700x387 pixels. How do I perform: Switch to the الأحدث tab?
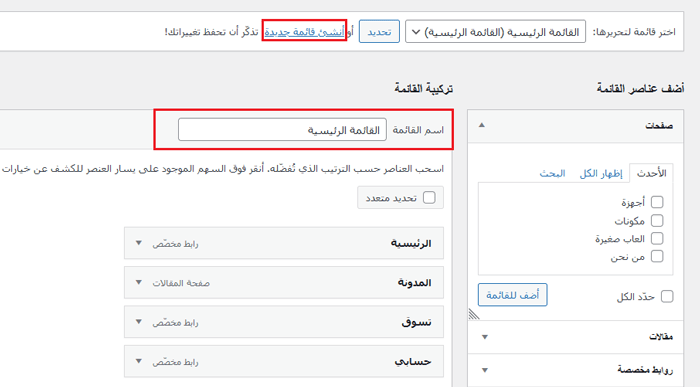click(x=651, y=173)
